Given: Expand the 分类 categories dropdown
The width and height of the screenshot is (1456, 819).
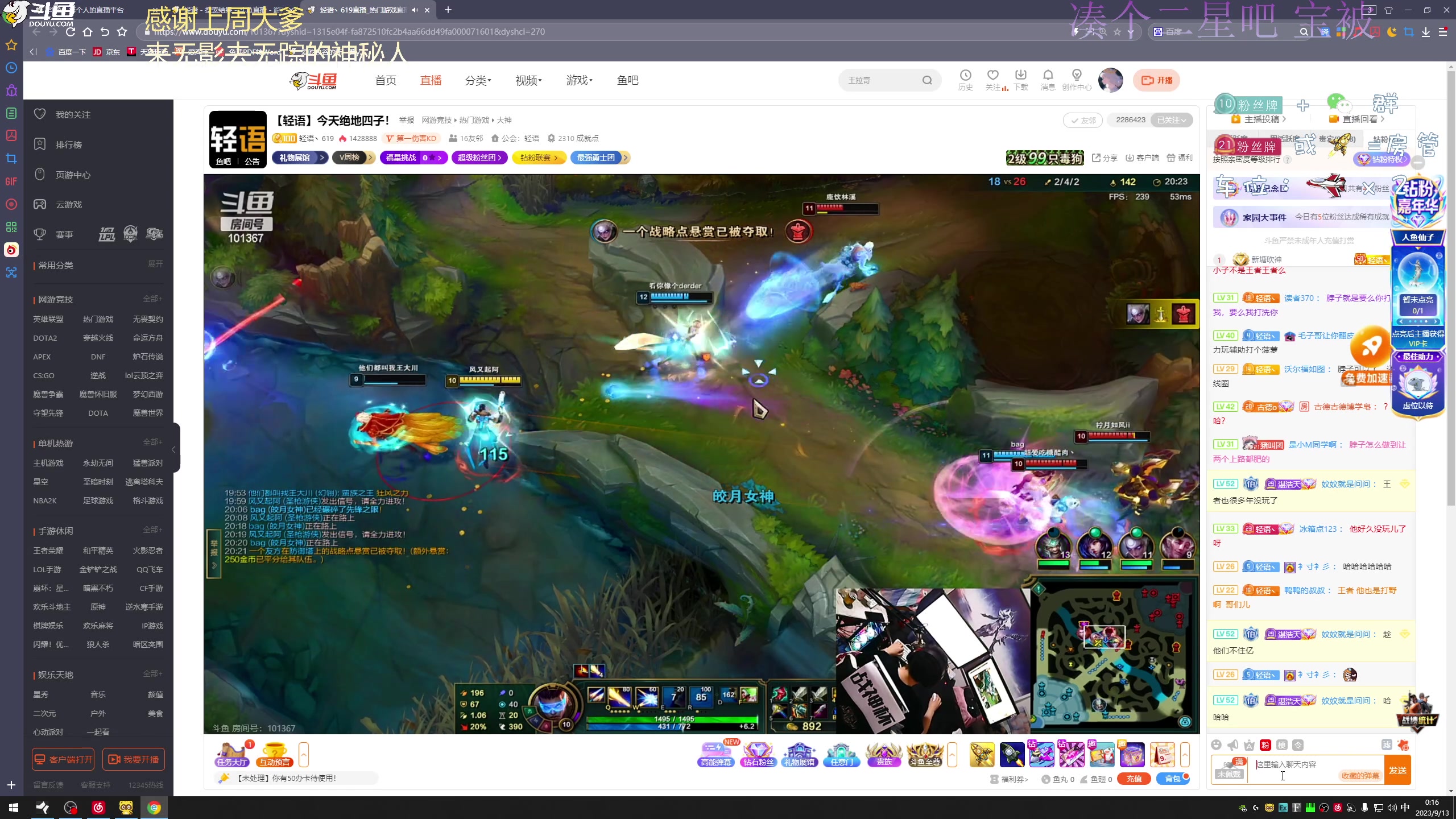Looking at the screenshot, I should click(x=478, y=80).
